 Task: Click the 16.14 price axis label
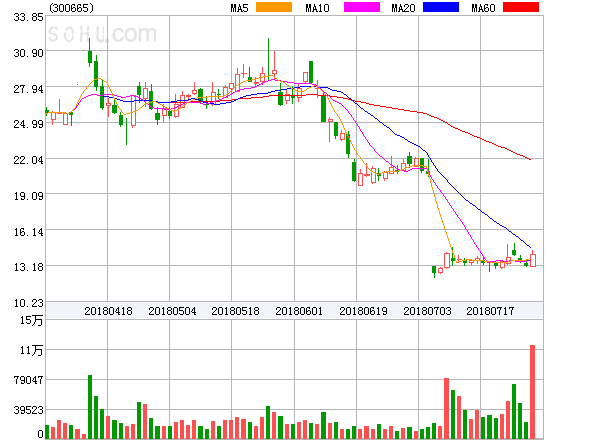pos(28,232)
